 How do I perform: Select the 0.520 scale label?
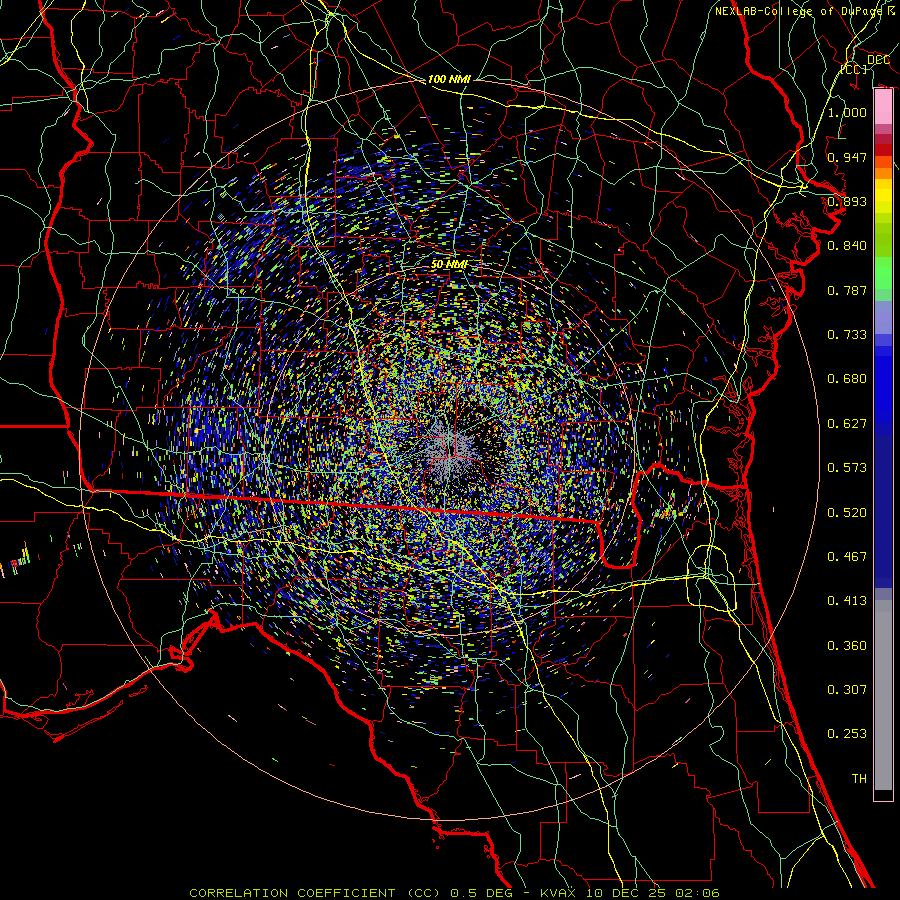[847, 512]
